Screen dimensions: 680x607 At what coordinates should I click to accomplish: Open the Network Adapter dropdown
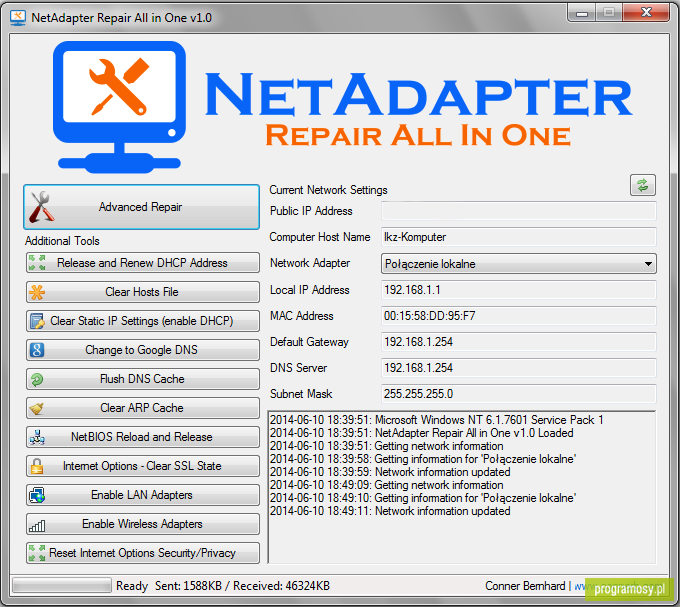pos(519,264)
